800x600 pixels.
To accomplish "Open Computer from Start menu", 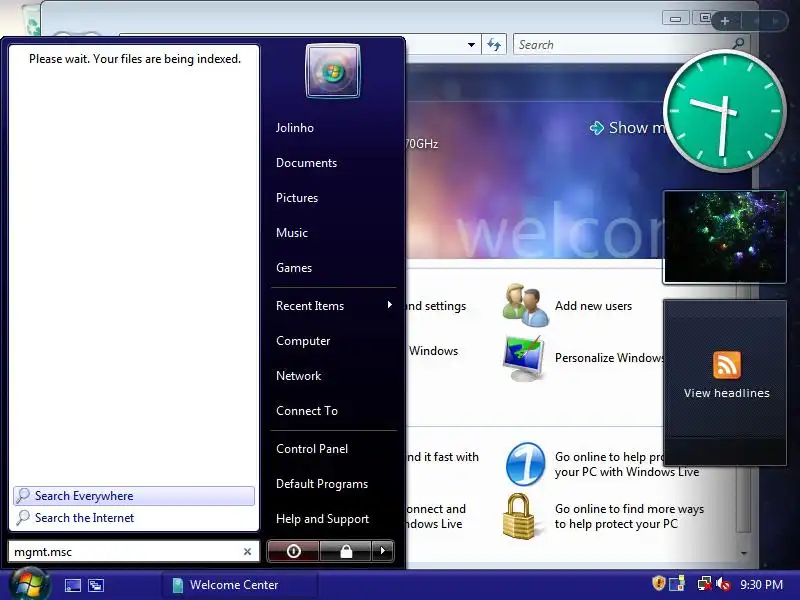I will pos(303,341).
